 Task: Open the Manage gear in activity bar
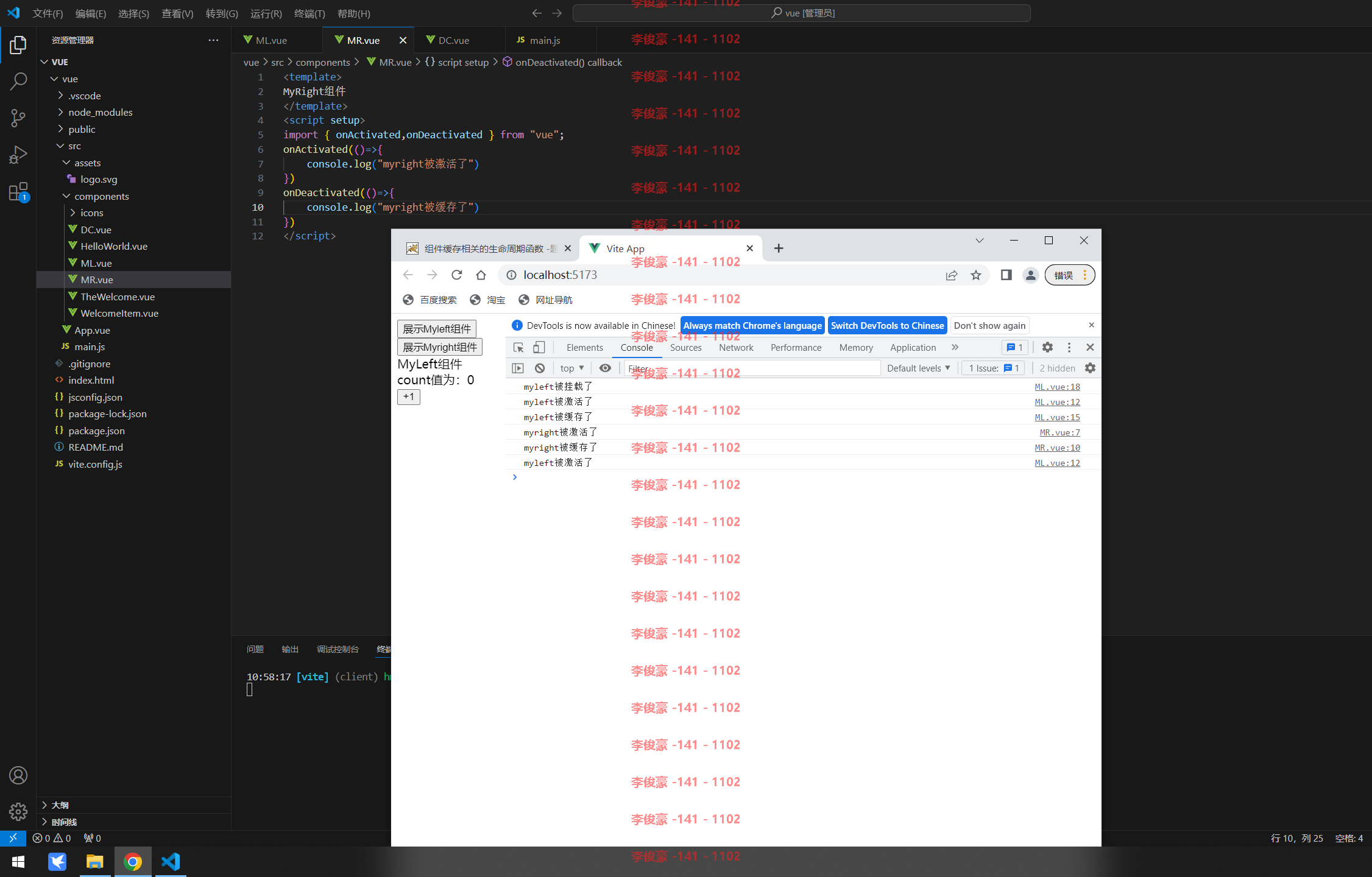click(x=18, y=812)
